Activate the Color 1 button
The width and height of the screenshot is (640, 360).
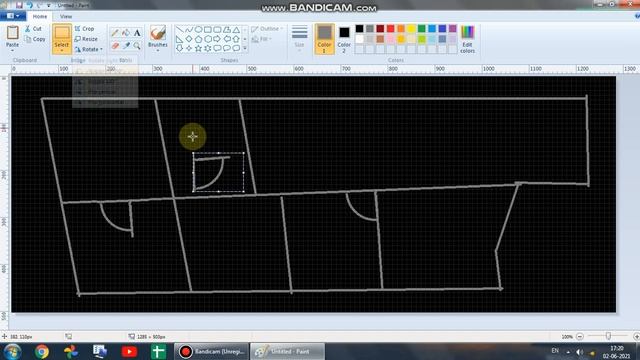tap(324, 39)
